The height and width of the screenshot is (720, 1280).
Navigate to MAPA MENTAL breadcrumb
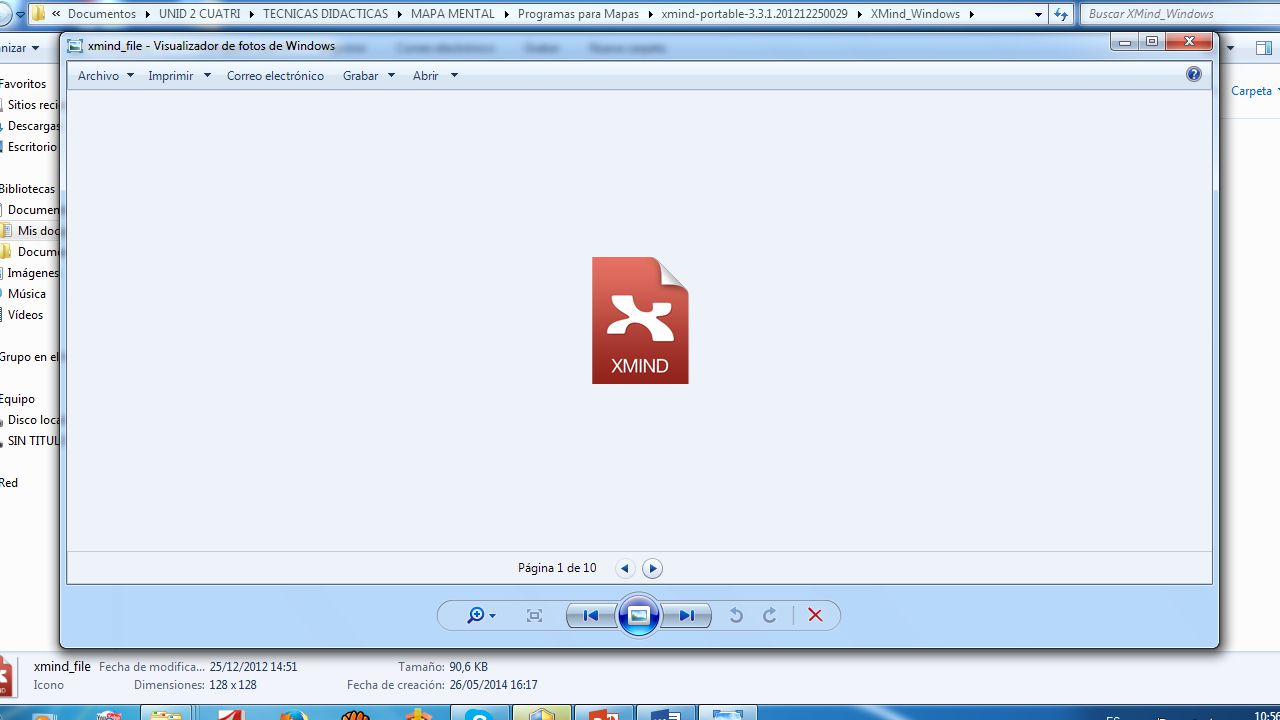coord(453,14)
